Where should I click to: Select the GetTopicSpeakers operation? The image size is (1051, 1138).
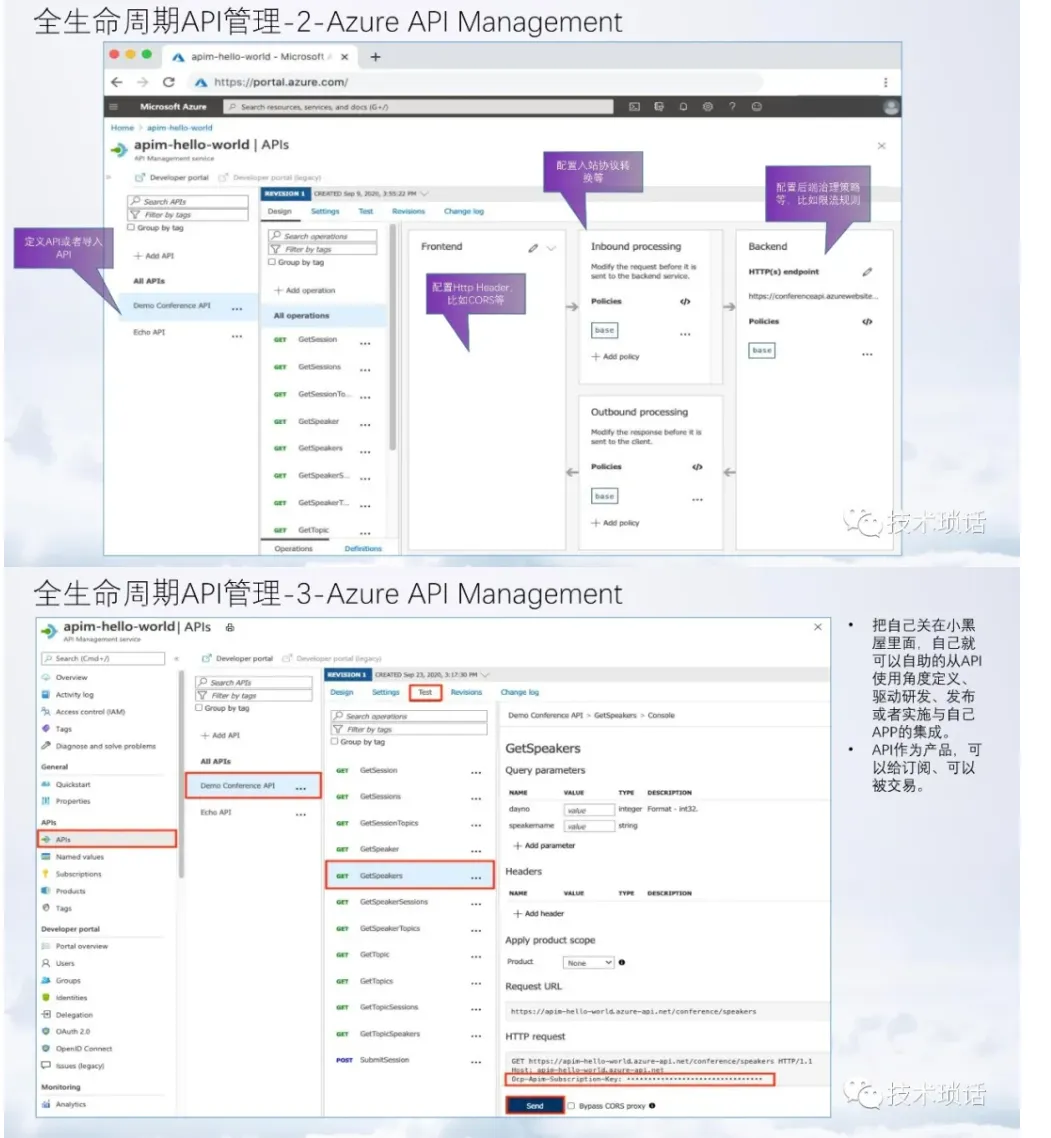click(410, 1034)
